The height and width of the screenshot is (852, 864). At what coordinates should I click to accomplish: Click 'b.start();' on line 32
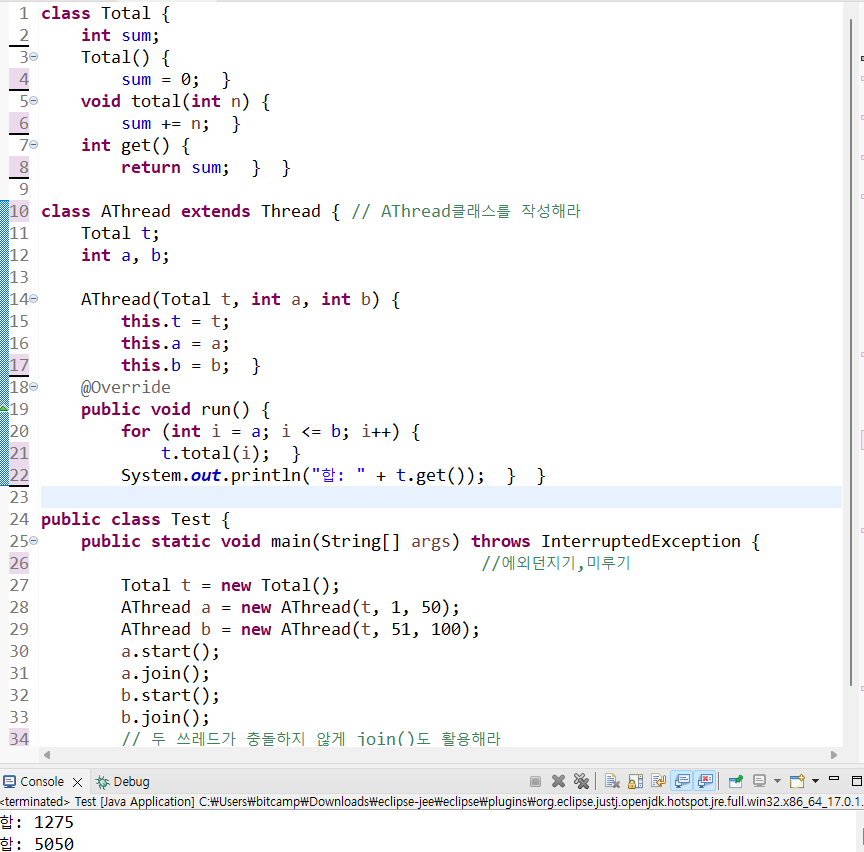click(x=170, y=695)
